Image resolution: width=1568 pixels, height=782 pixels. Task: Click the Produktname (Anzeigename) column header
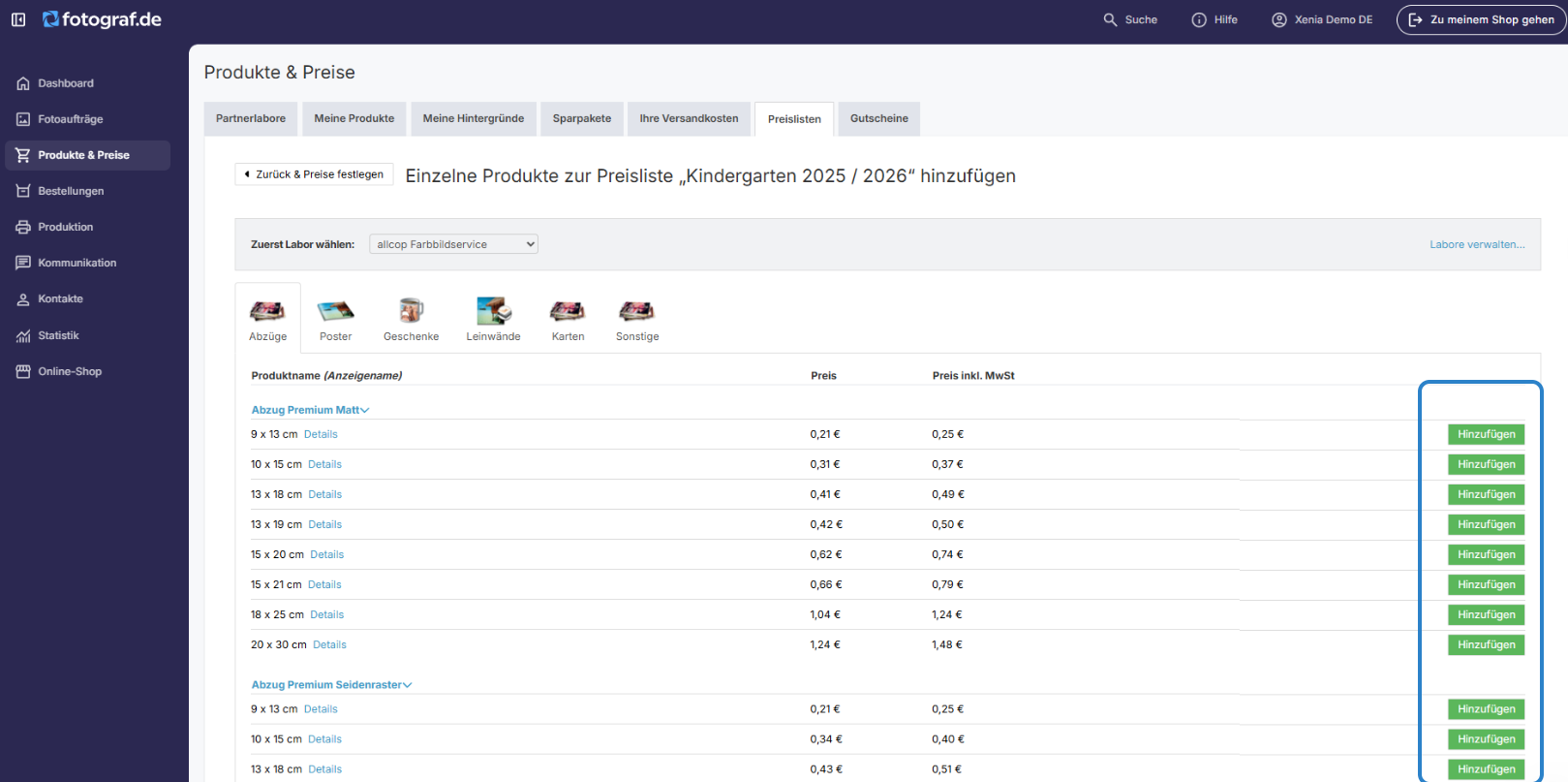pos(326,376)
